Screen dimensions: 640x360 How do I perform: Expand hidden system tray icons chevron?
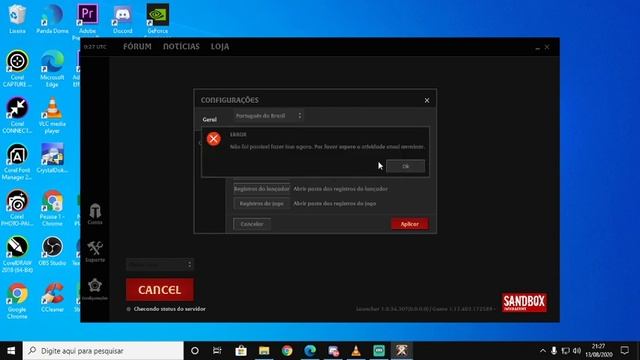542,351
